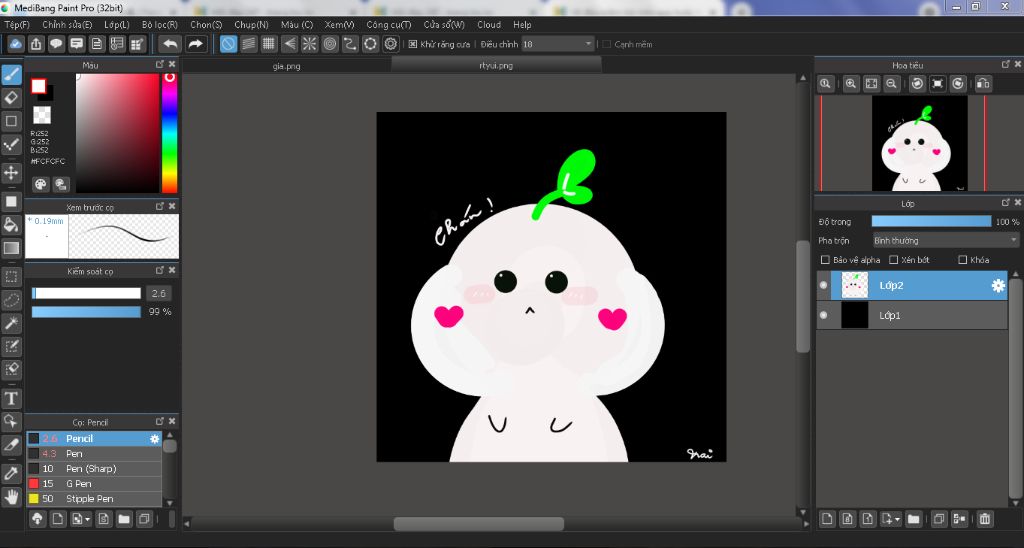
Task: Add a new layer
Action: [827, 519]
